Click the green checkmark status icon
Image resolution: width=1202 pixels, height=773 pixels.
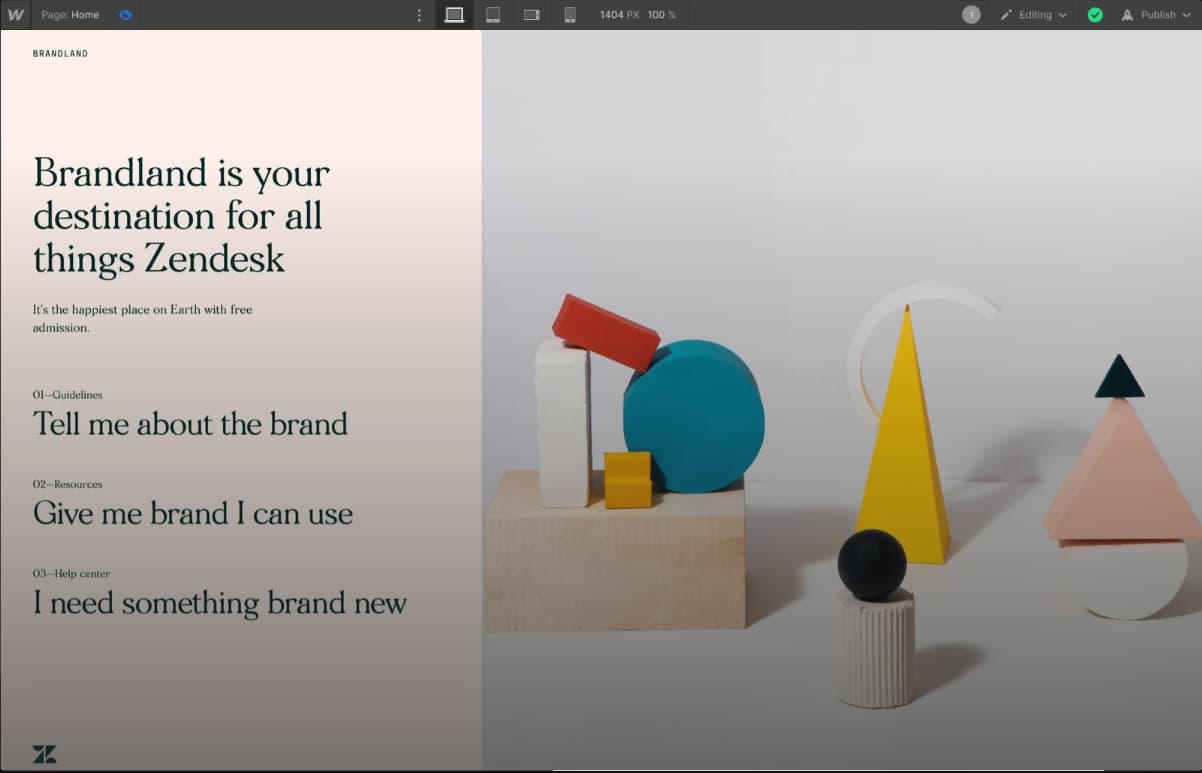pos(1095,15)
